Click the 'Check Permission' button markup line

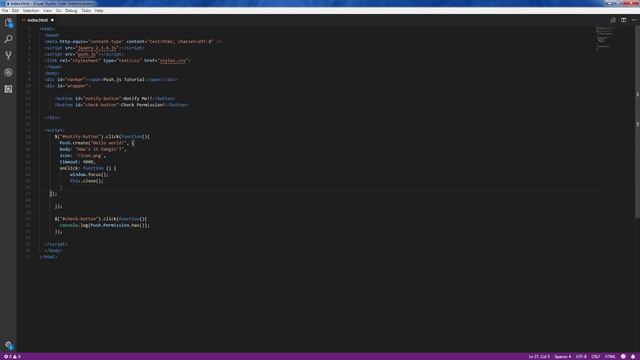(122, 105)
